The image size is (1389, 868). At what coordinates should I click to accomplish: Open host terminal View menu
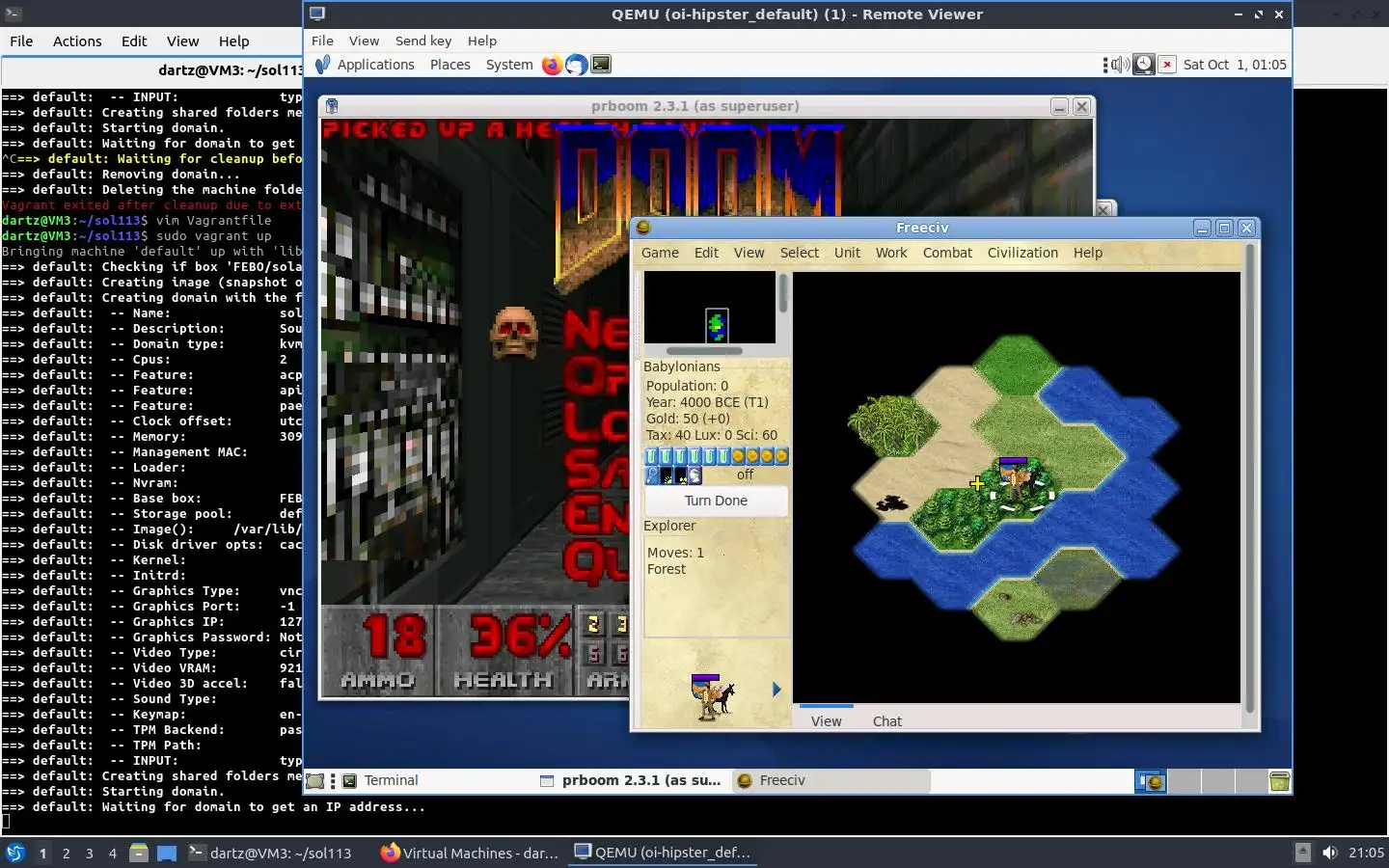tap(182, 41)
